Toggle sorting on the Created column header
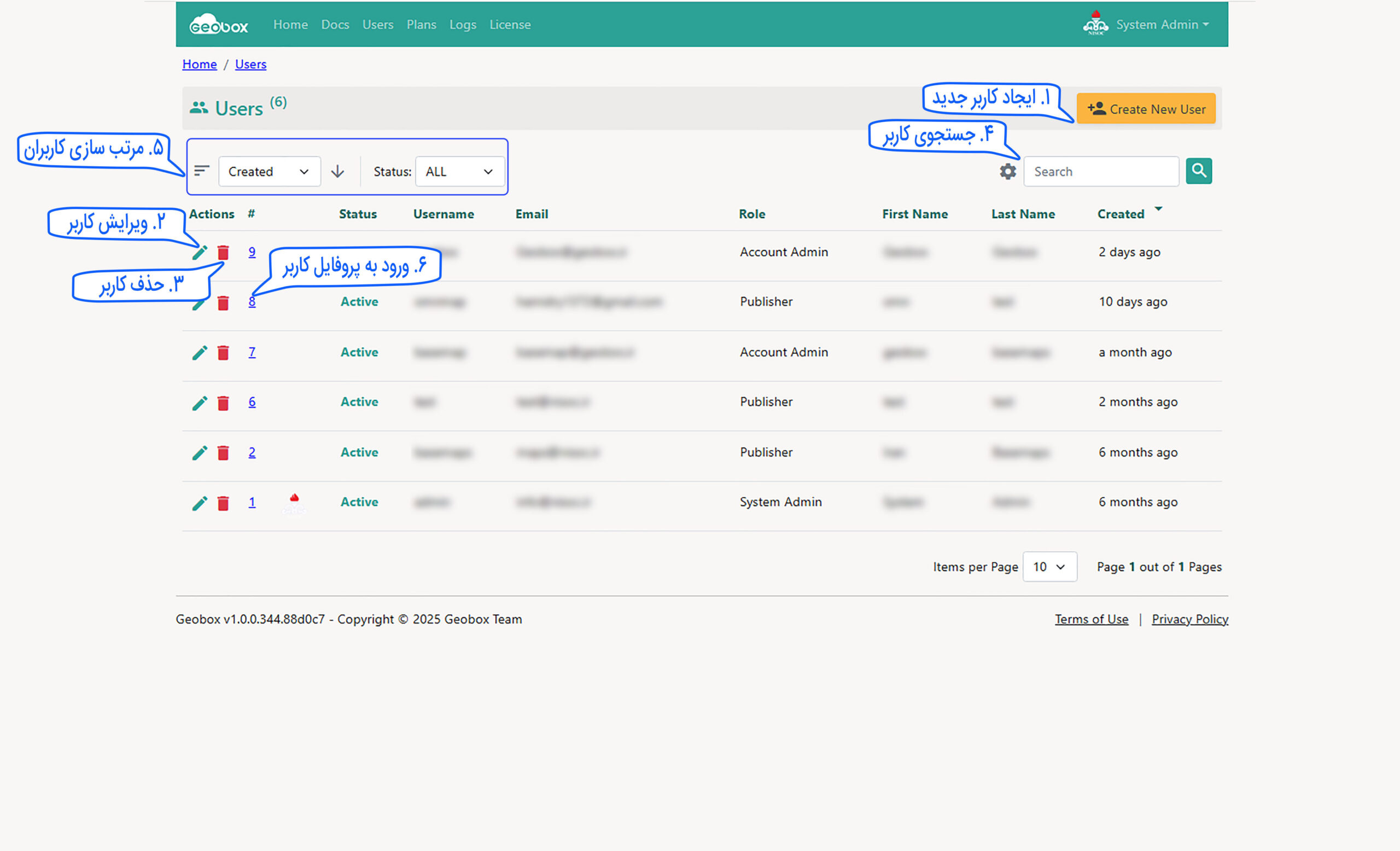 click(x=1121, y=214)
